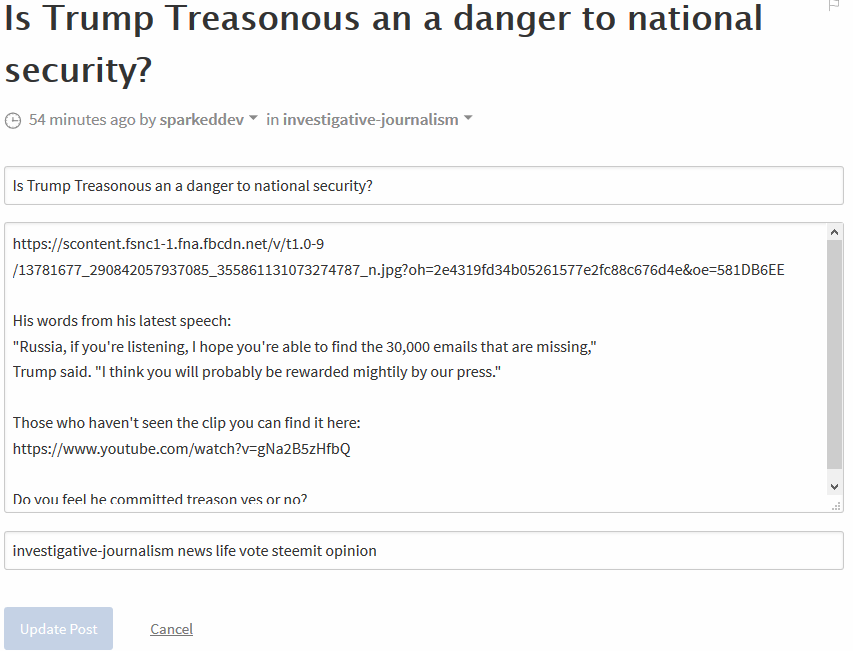Image resolution: width=853 pixels, height=651 pixels.
Task: Click the scrollbar up arrow in body editor
Action: [x=835, y=232]
